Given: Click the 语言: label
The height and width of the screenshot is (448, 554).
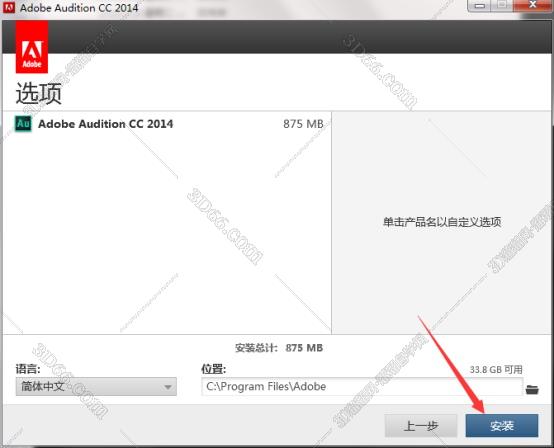Looking at the screenshot, I should pos(28,369).
